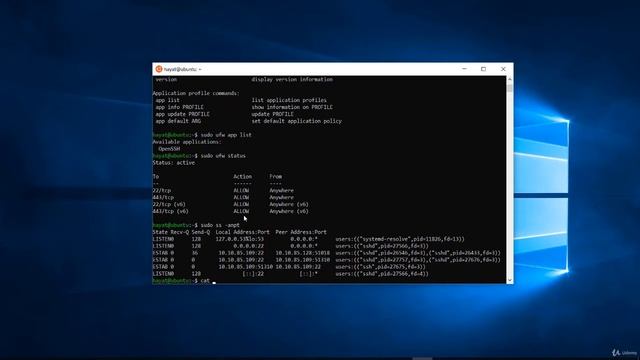
Task: Click the Ubuntu logo in the title bar
Action: tap(159, 69)
